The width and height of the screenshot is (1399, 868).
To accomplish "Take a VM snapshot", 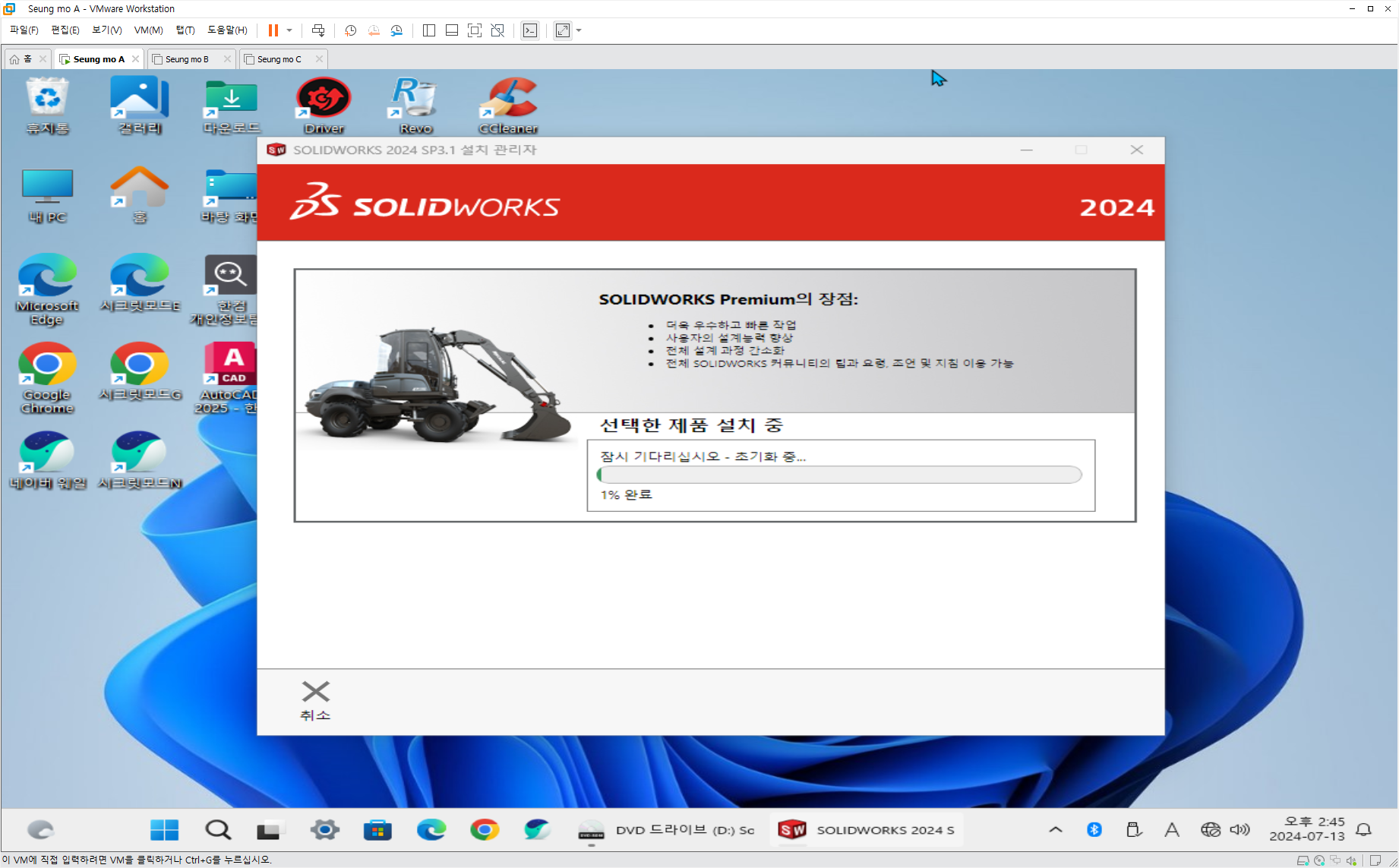I will coord(350,30).
